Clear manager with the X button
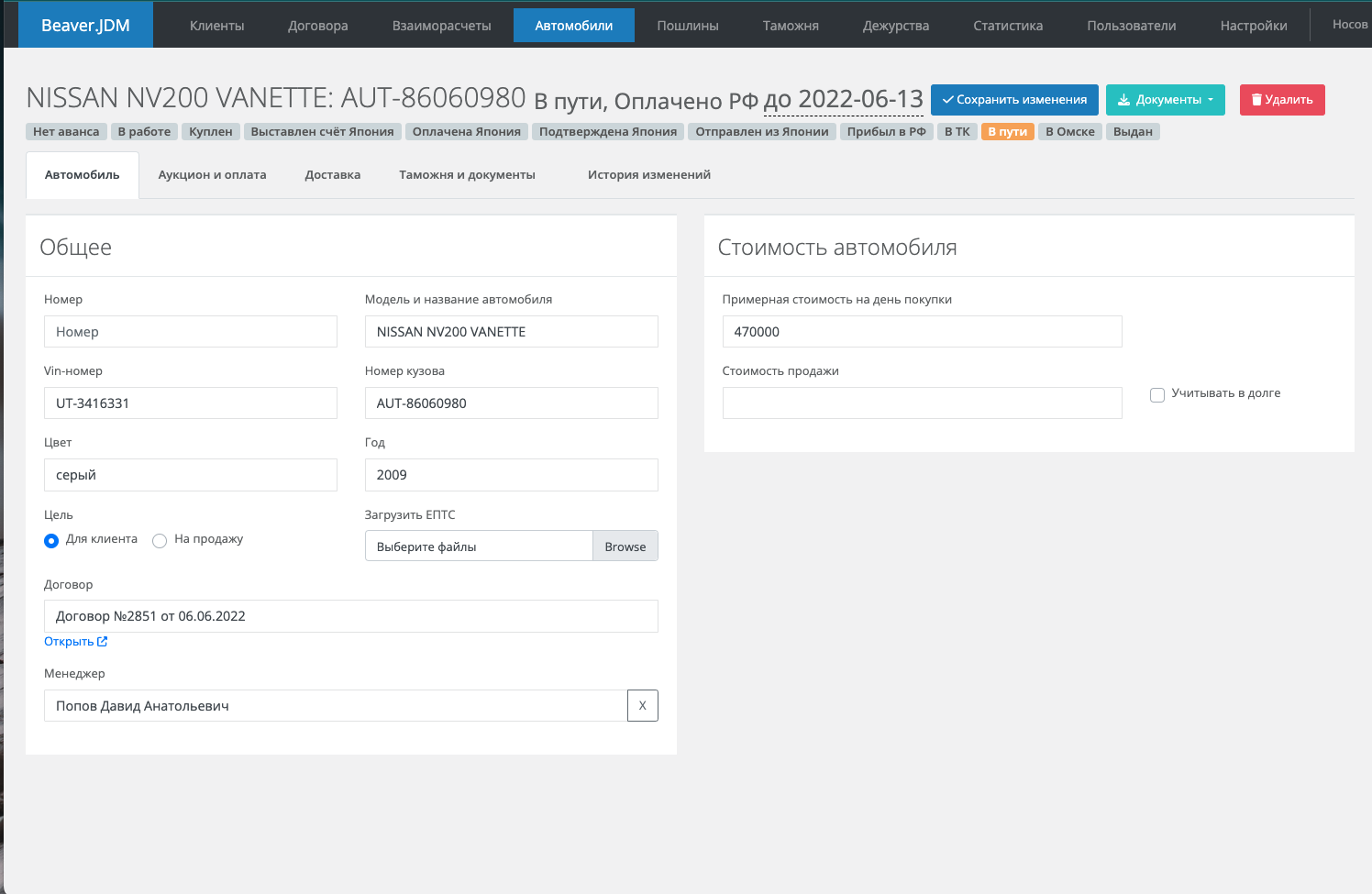This screenshot has height=894, width=1372. (642, 706)
